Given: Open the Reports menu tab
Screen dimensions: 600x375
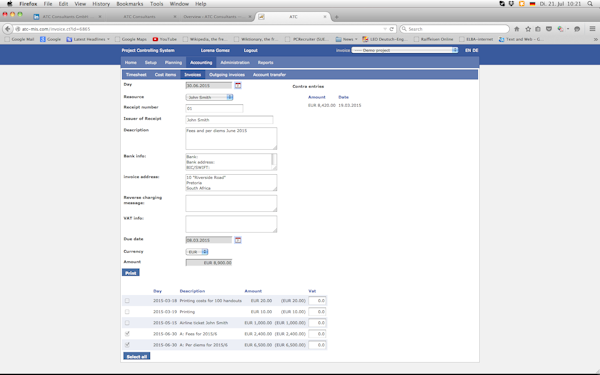Looking at the screenshot, I should (265, 62).
